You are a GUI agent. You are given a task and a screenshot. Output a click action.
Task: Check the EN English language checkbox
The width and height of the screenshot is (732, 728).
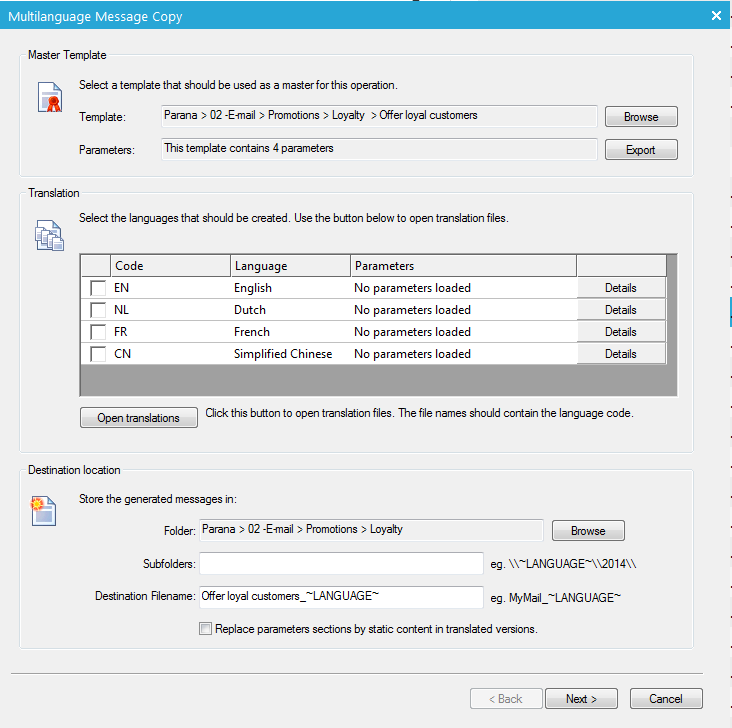(97, 288)
